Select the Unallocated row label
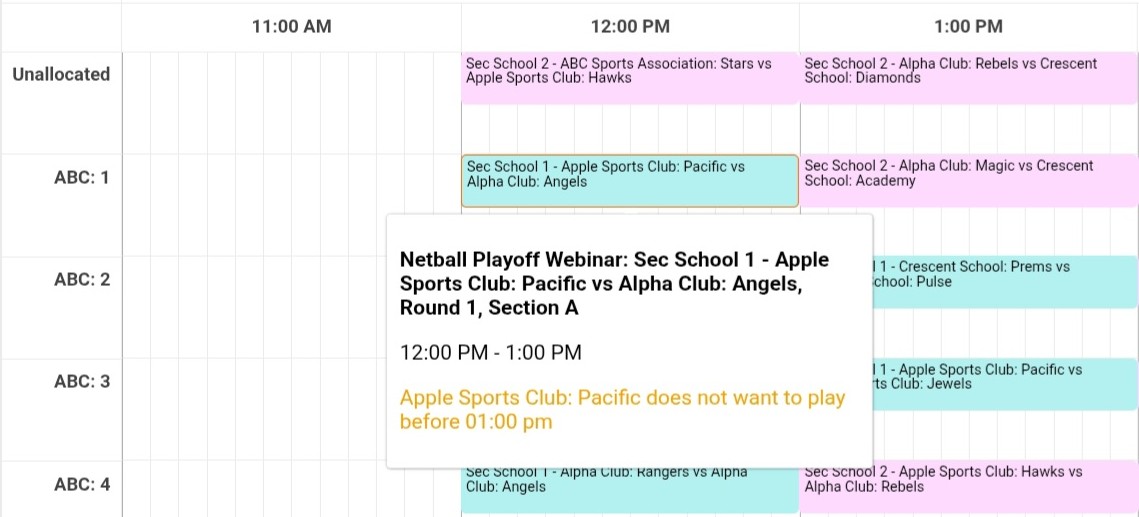Viewport: 1139px width, 517px height. 61,74
